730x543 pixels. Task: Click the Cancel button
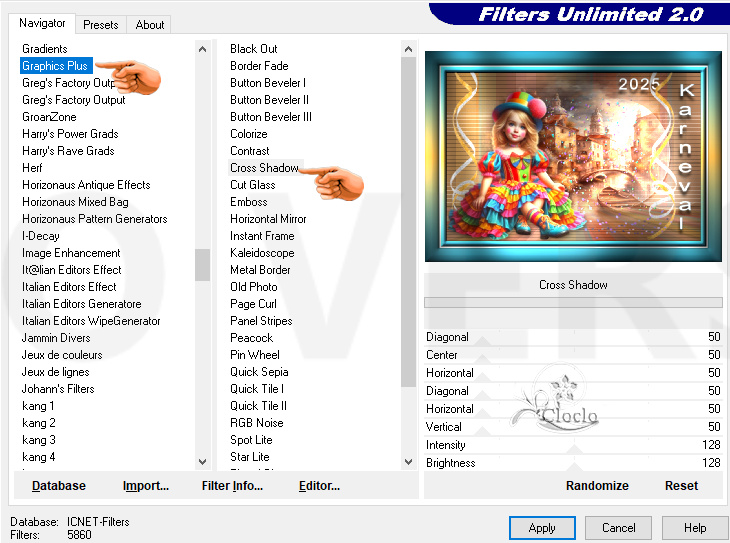[618, 528]
